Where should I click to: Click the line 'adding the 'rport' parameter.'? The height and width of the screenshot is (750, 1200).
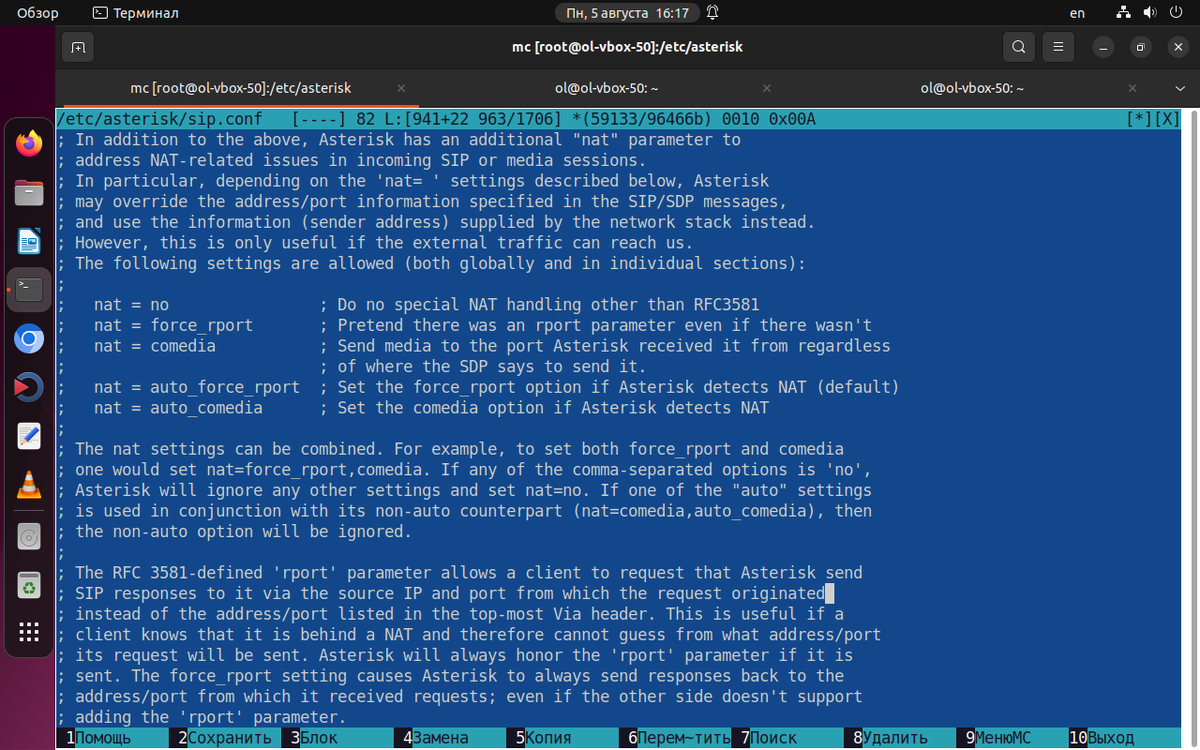(201, 717)
